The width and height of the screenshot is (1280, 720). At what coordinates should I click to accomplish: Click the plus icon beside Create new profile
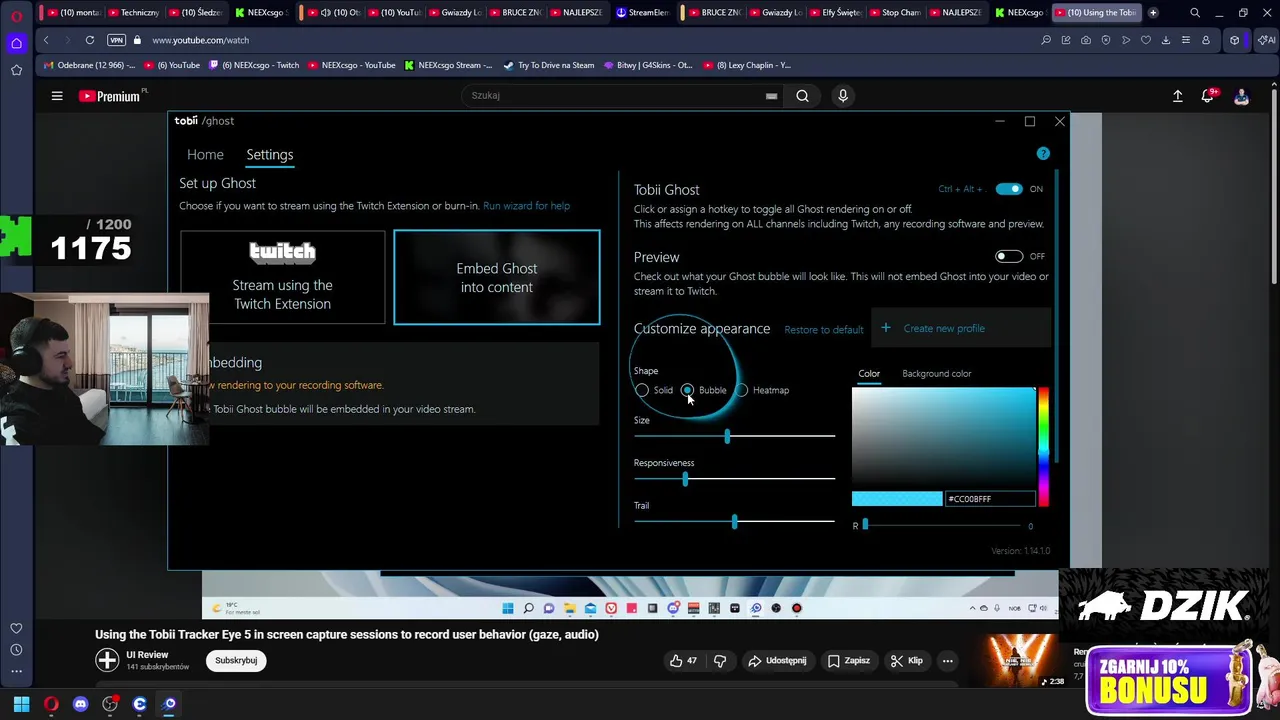885,328
